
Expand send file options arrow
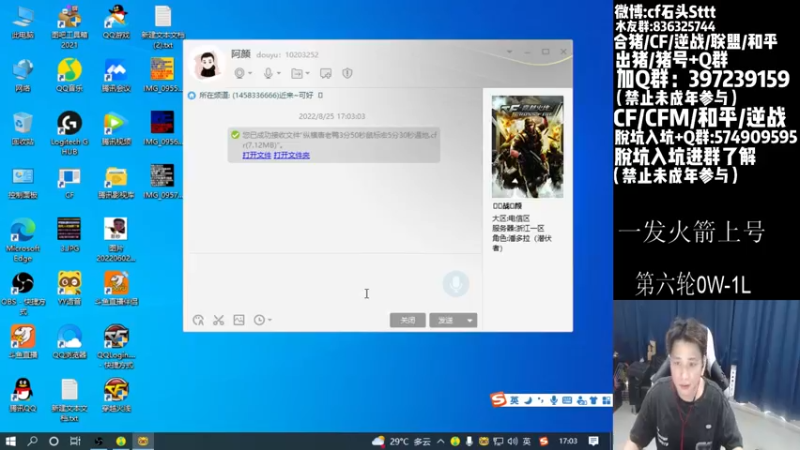[308, 73]
